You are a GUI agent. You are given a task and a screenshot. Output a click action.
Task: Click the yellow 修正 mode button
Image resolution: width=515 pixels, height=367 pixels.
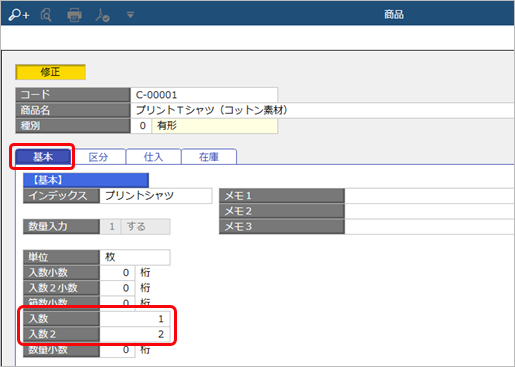50,72
